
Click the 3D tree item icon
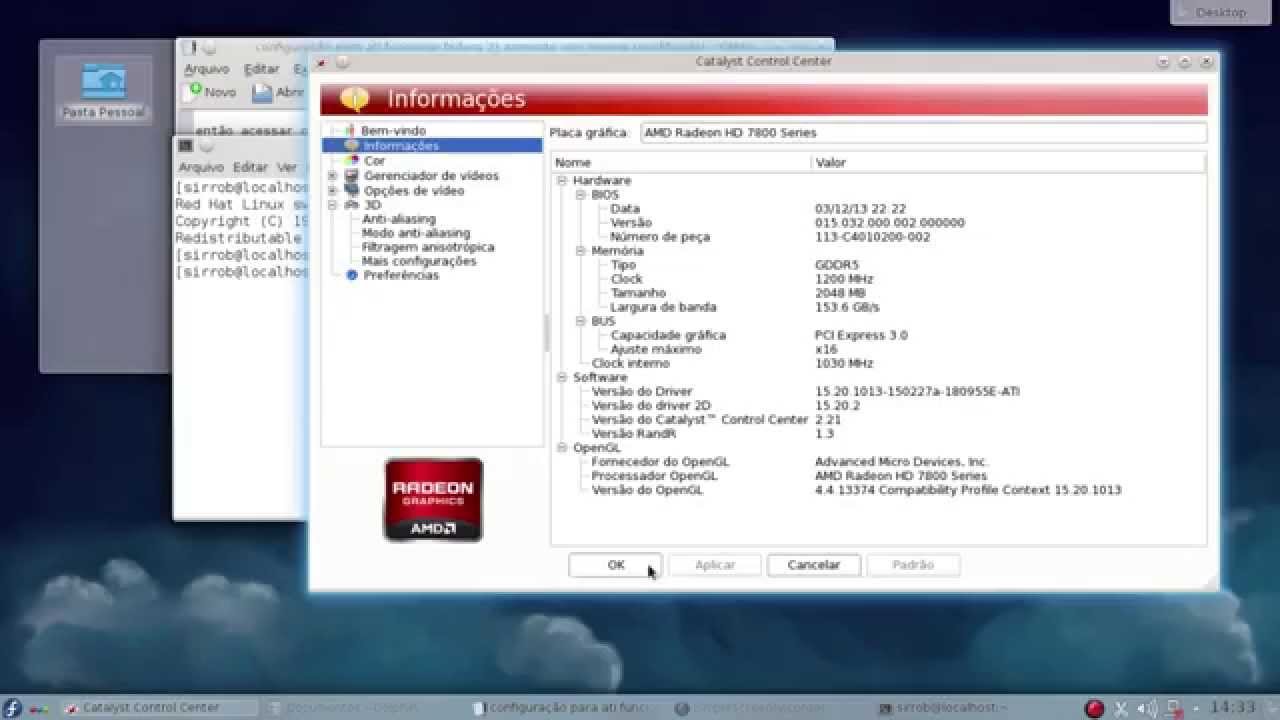click(x=351, y=205)
